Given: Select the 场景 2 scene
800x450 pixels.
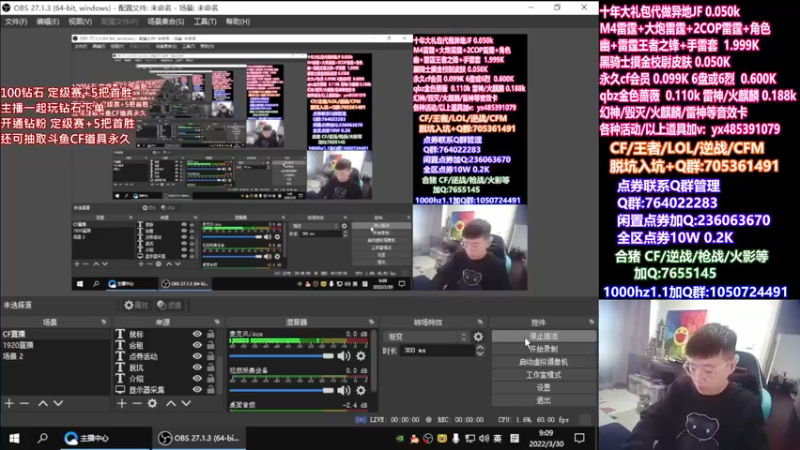Looking at the screenshot, I should pyautogui.click(x=55, y=356).
